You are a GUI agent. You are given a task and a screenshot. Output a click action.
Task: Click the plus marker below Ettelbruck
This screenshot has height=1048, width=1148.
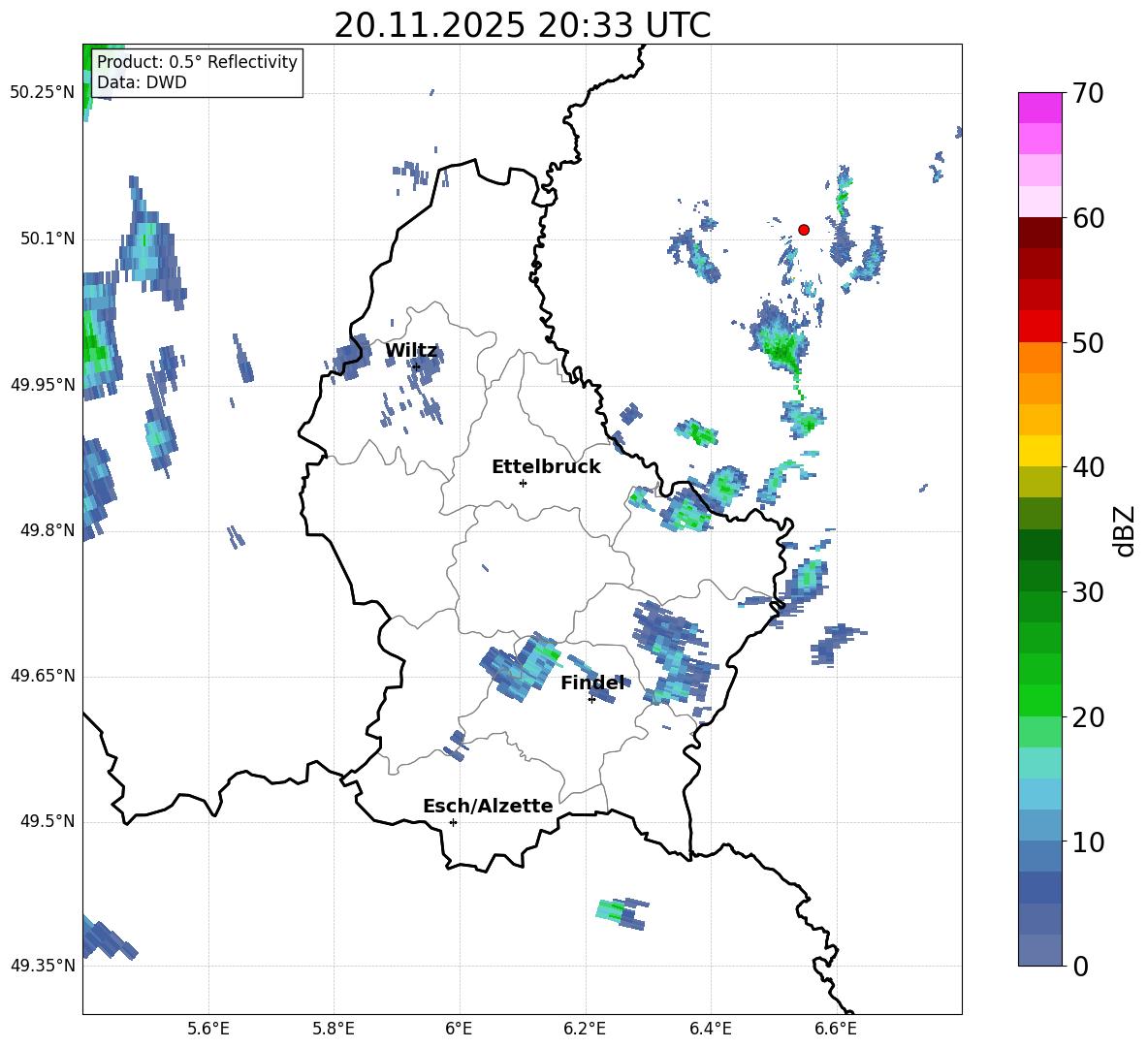[523, 483]
